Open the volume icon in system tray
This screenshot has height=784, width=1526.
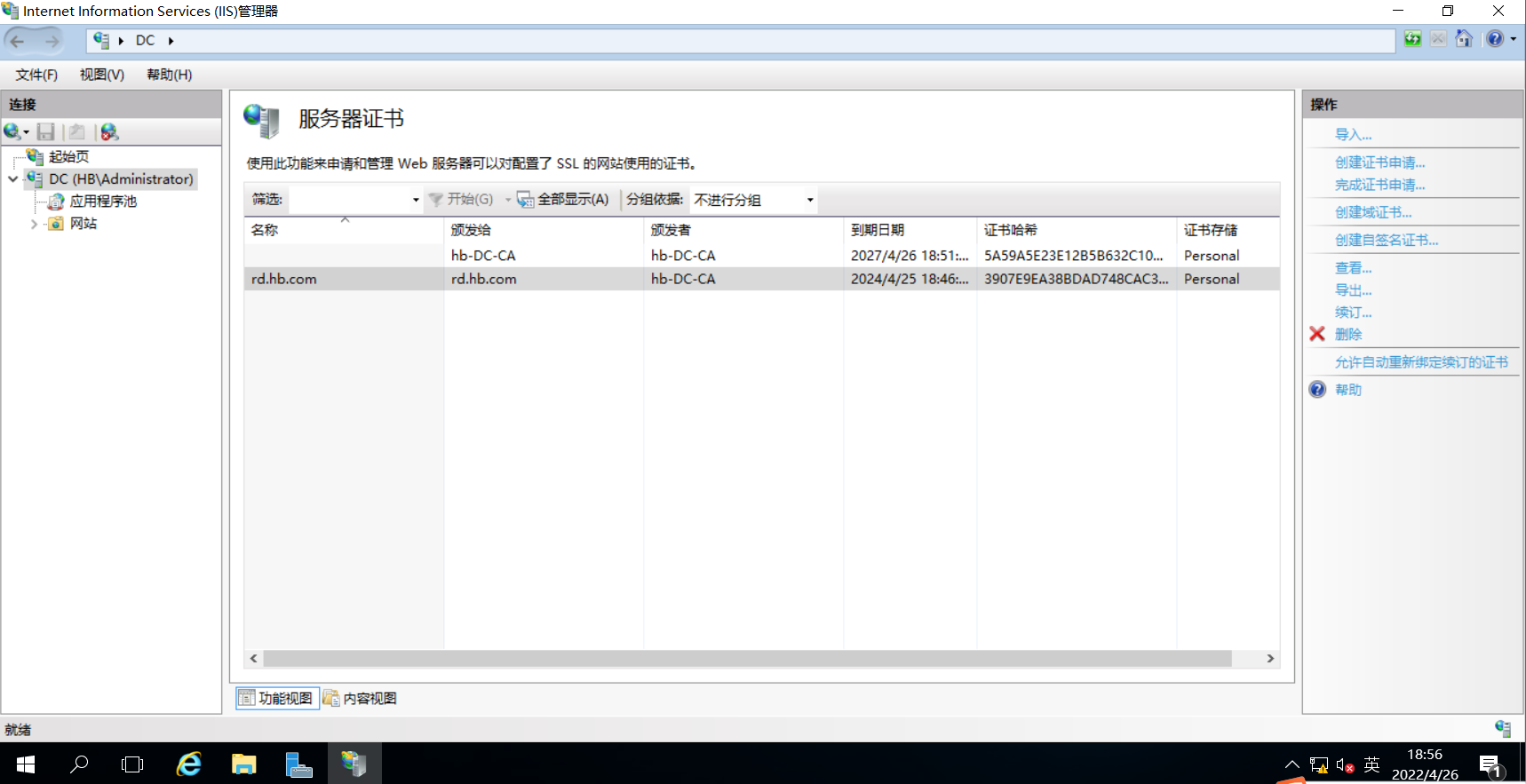click(x=1345, y=765)
